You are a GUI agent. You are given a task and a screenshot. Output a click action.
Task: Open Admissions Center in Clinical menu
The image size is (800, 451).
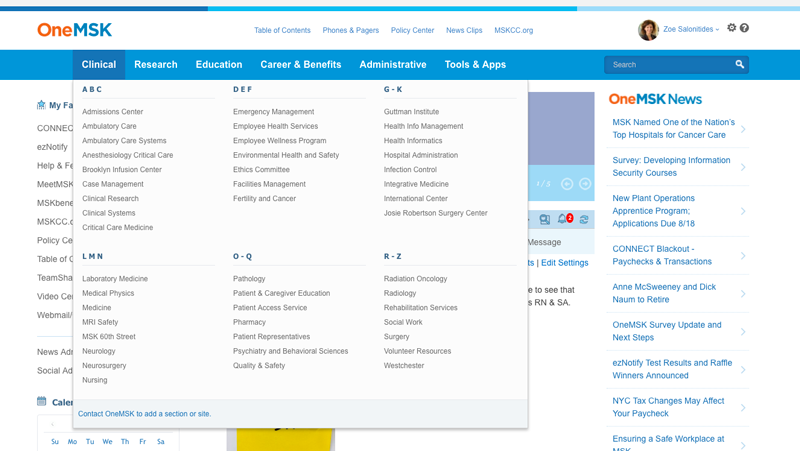point(112,112)
